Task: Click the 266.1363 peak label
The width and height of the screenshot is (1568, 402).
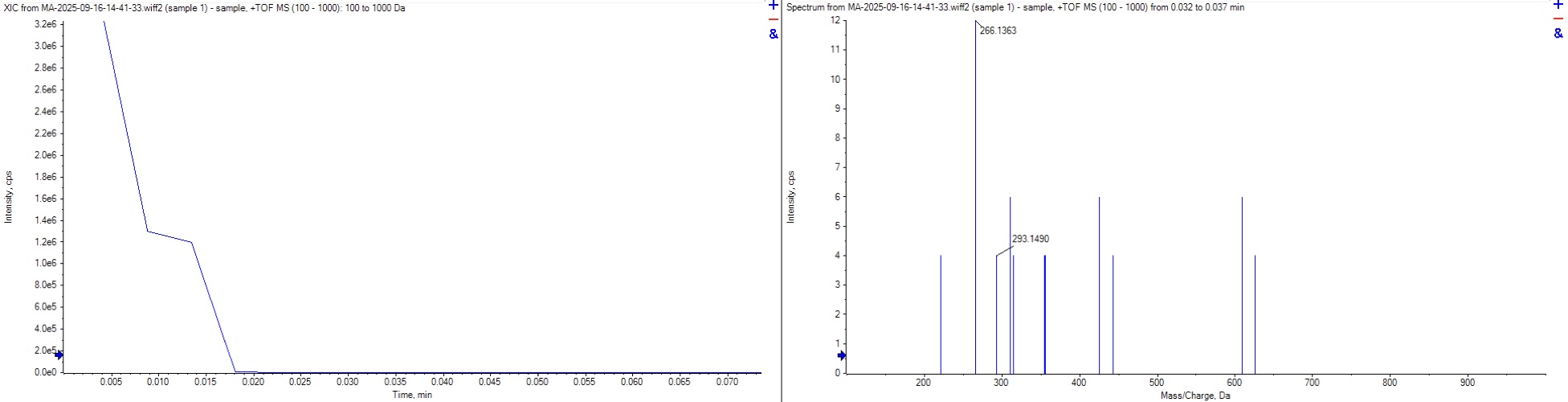Action: [998, 31]
